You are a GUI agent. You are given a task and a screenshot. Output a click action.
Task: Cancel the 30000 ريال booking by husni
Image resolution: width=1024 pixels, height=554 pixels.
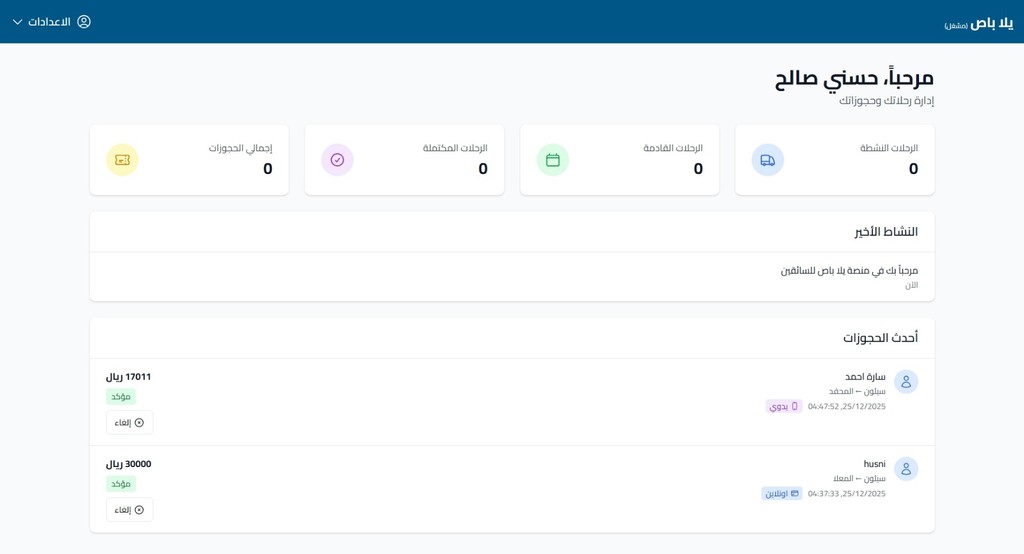point(129,510)
